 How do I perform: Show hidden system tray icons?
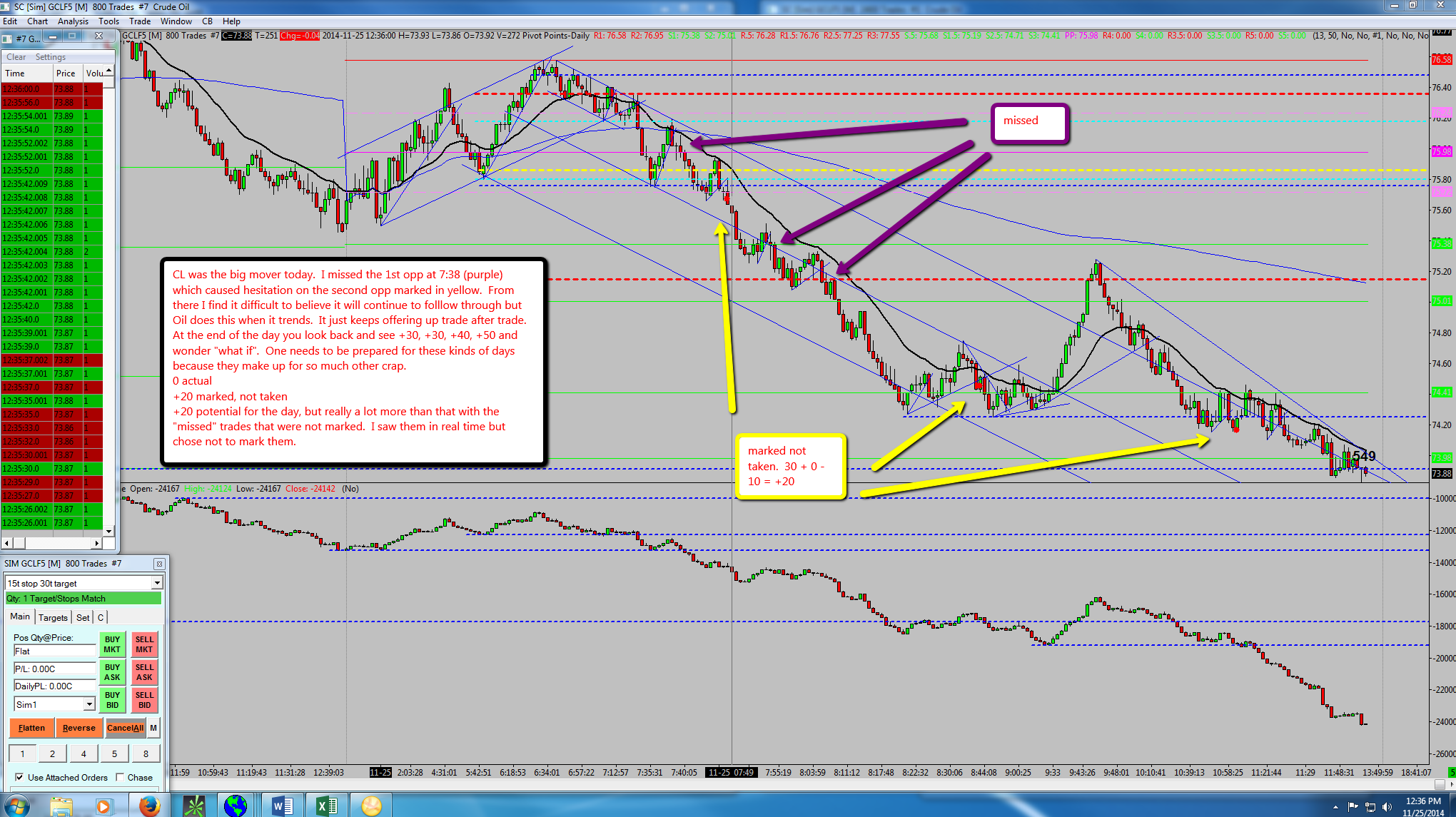(x=1335, y=808)
